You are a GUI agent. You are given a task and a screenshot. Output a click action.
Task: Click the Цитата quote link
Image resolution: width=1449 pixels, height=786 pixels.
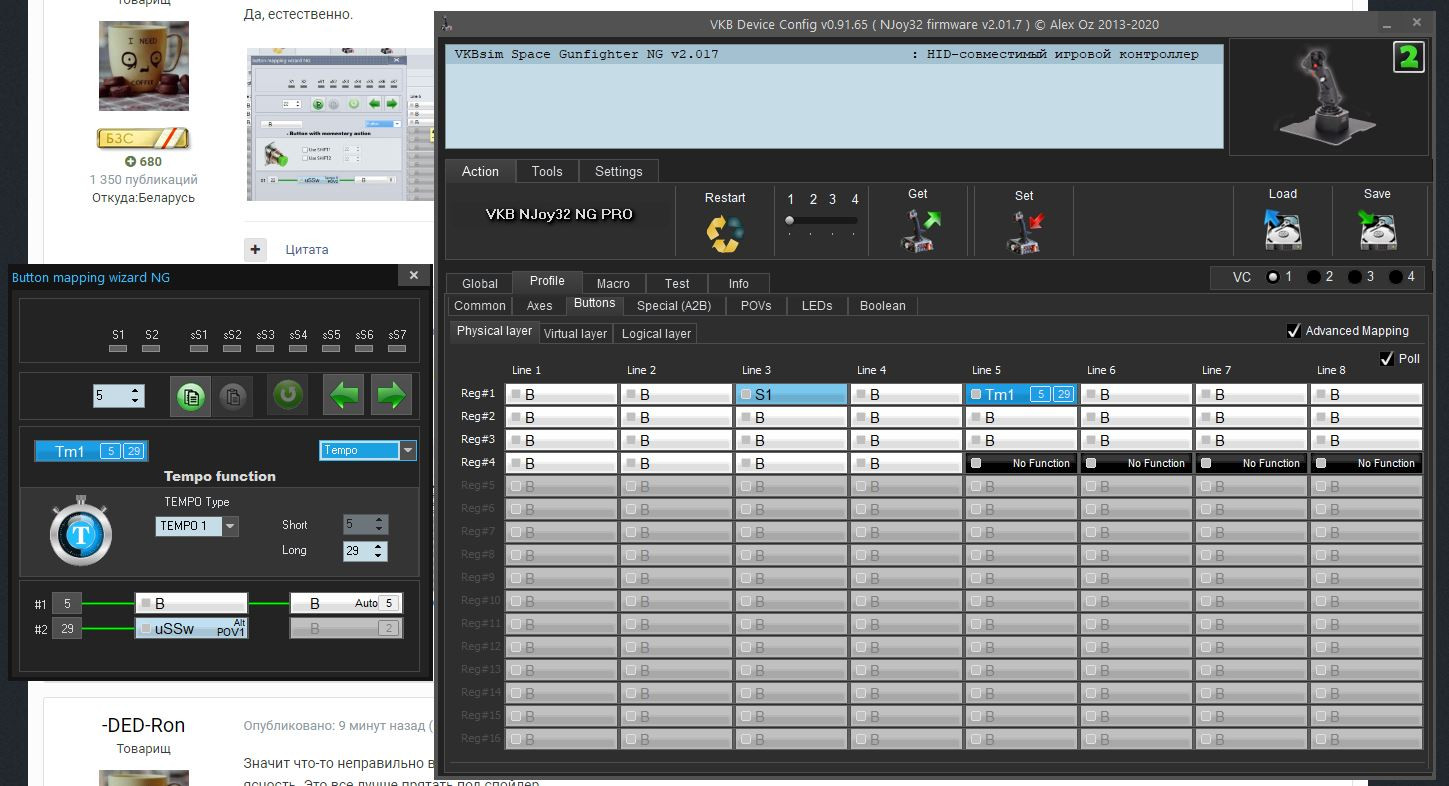pos(306,250)
